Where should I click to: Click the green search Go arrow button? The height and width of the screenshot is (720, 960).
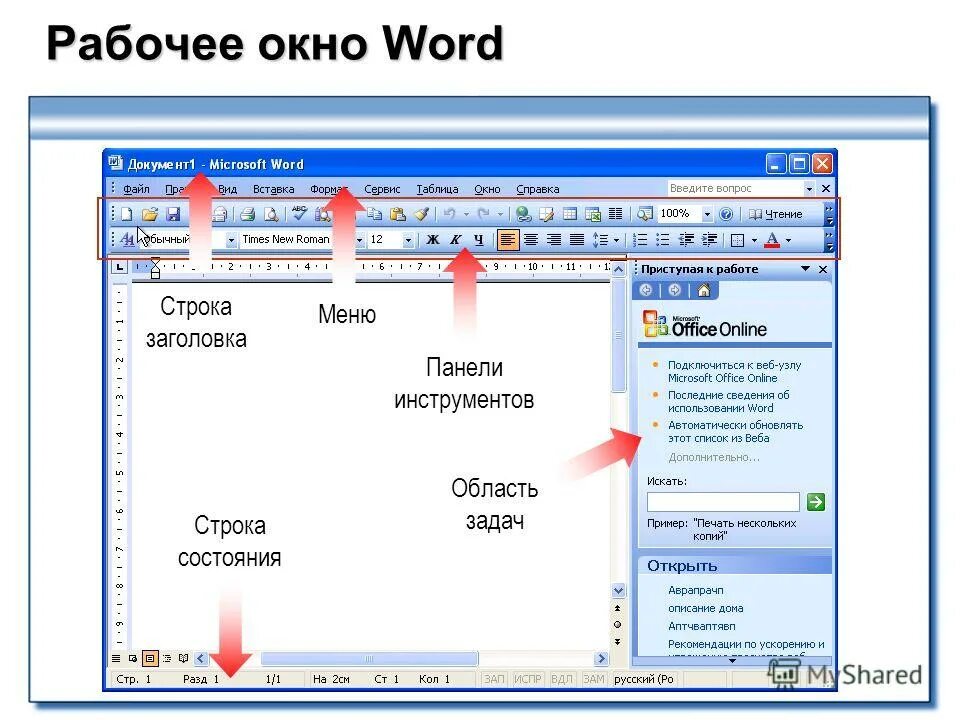pyautogui.click(x=816, y=502)
